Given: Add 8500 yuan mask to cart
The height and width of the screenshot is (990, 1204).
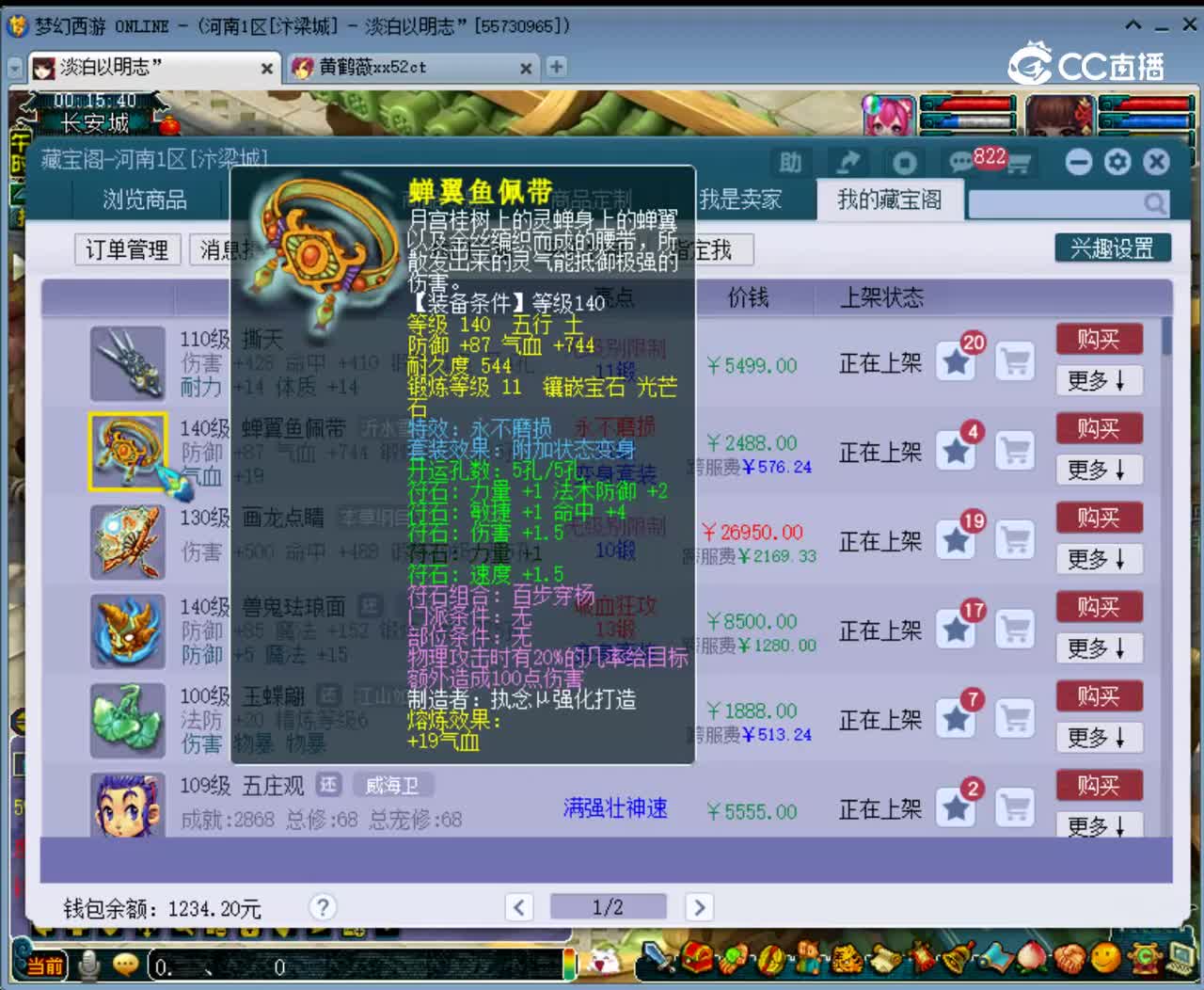Looking at the screenshot, I should 1015,630.
